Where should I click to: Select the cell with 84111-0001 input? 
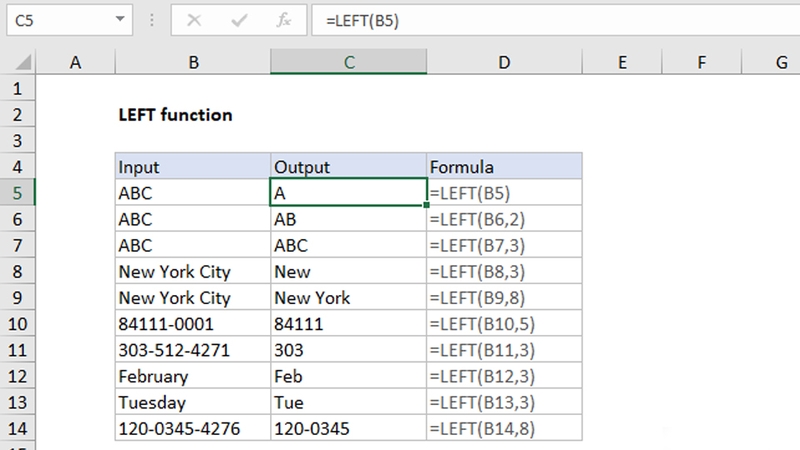[x=193, y=324]
